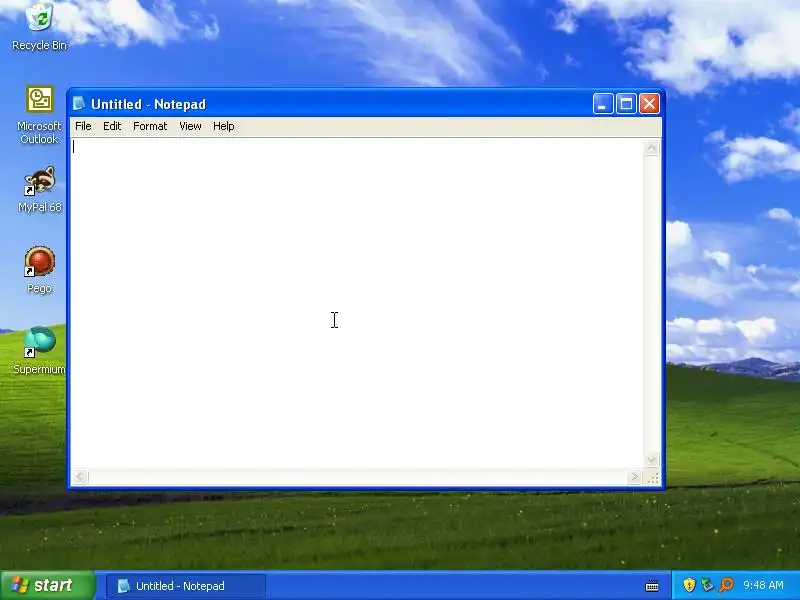Click the vertical scrollbar down arrow
This screenshot has height=600, width=800.
(x=652, y=460)
